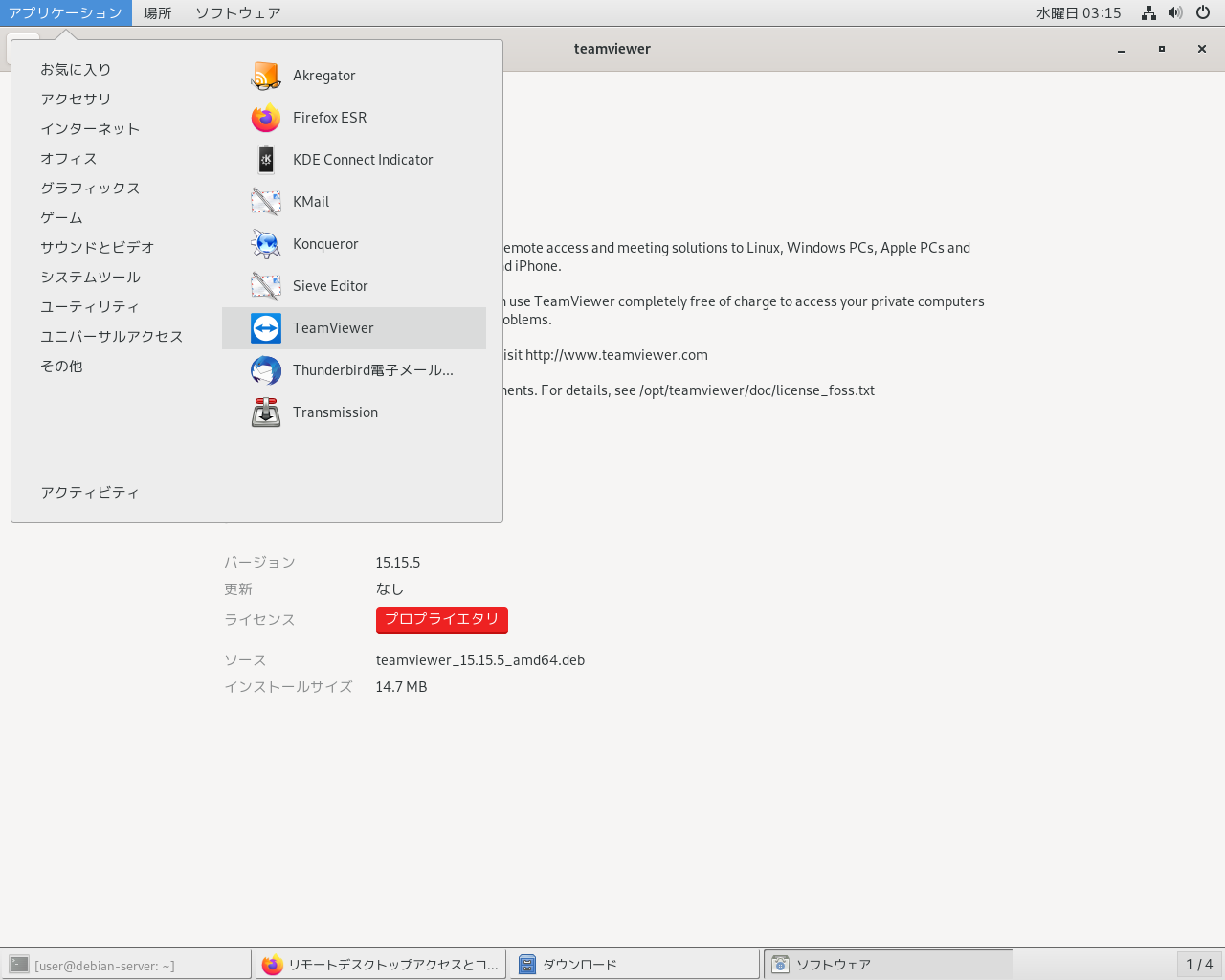
Task: Click the 1 / 4 workspace switcher
Action: click(x=1199, y=965)
